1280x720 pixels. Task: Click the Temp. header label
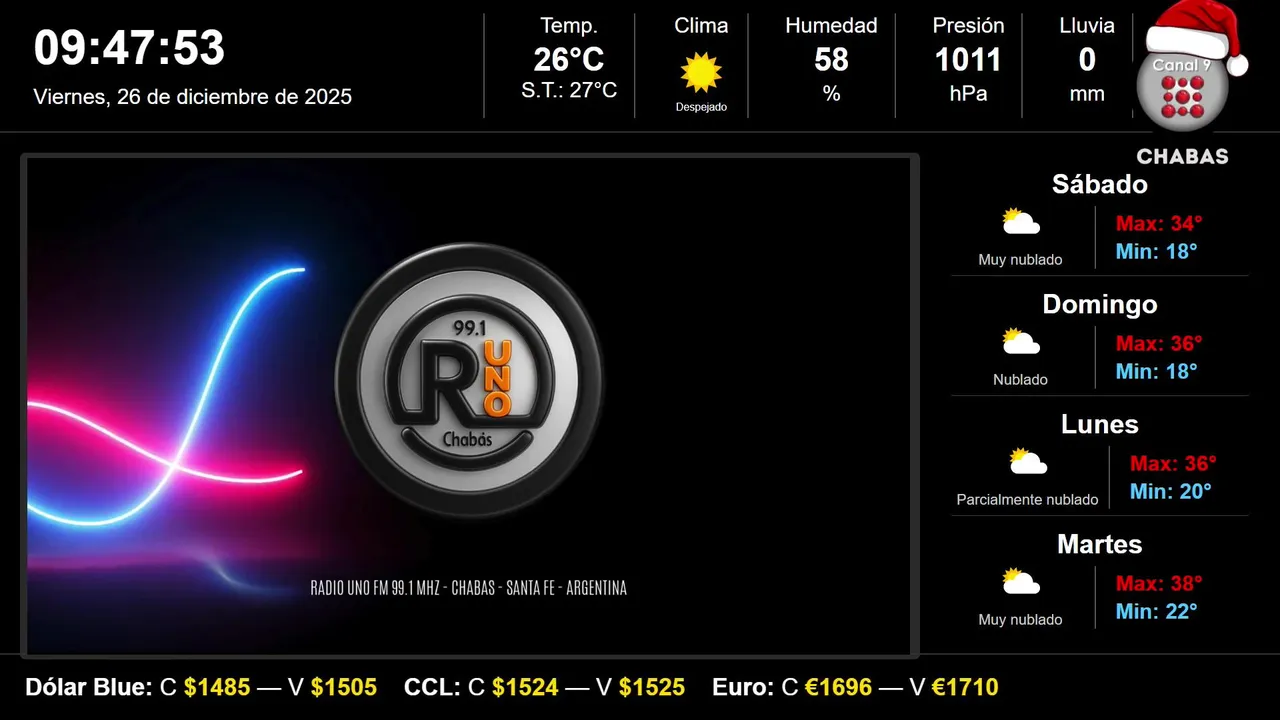(569, 26)
